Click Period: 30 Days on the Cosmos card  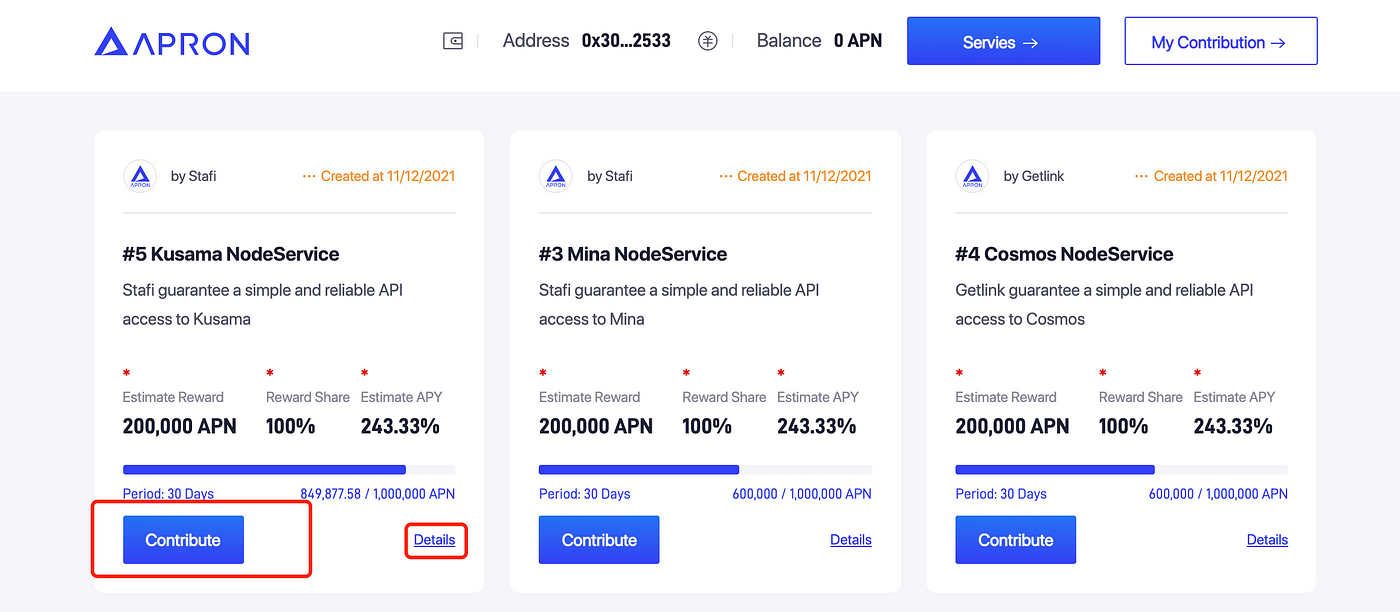(1001, 494)
